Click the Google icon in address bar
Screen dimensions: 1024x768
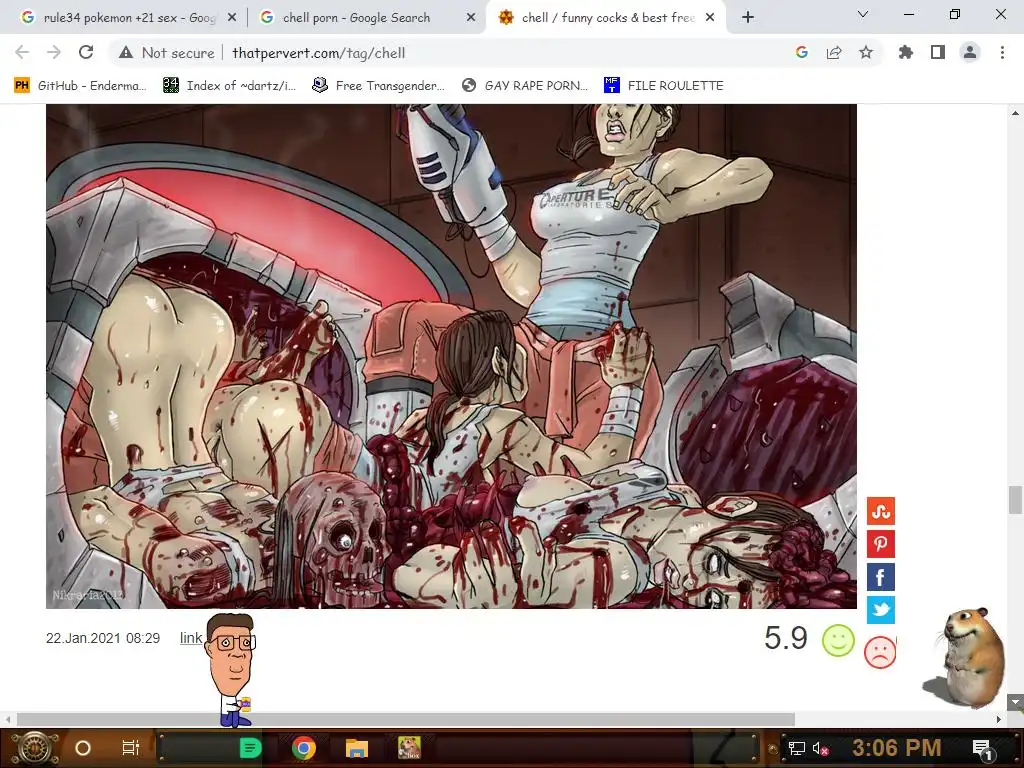pos(802,53)
